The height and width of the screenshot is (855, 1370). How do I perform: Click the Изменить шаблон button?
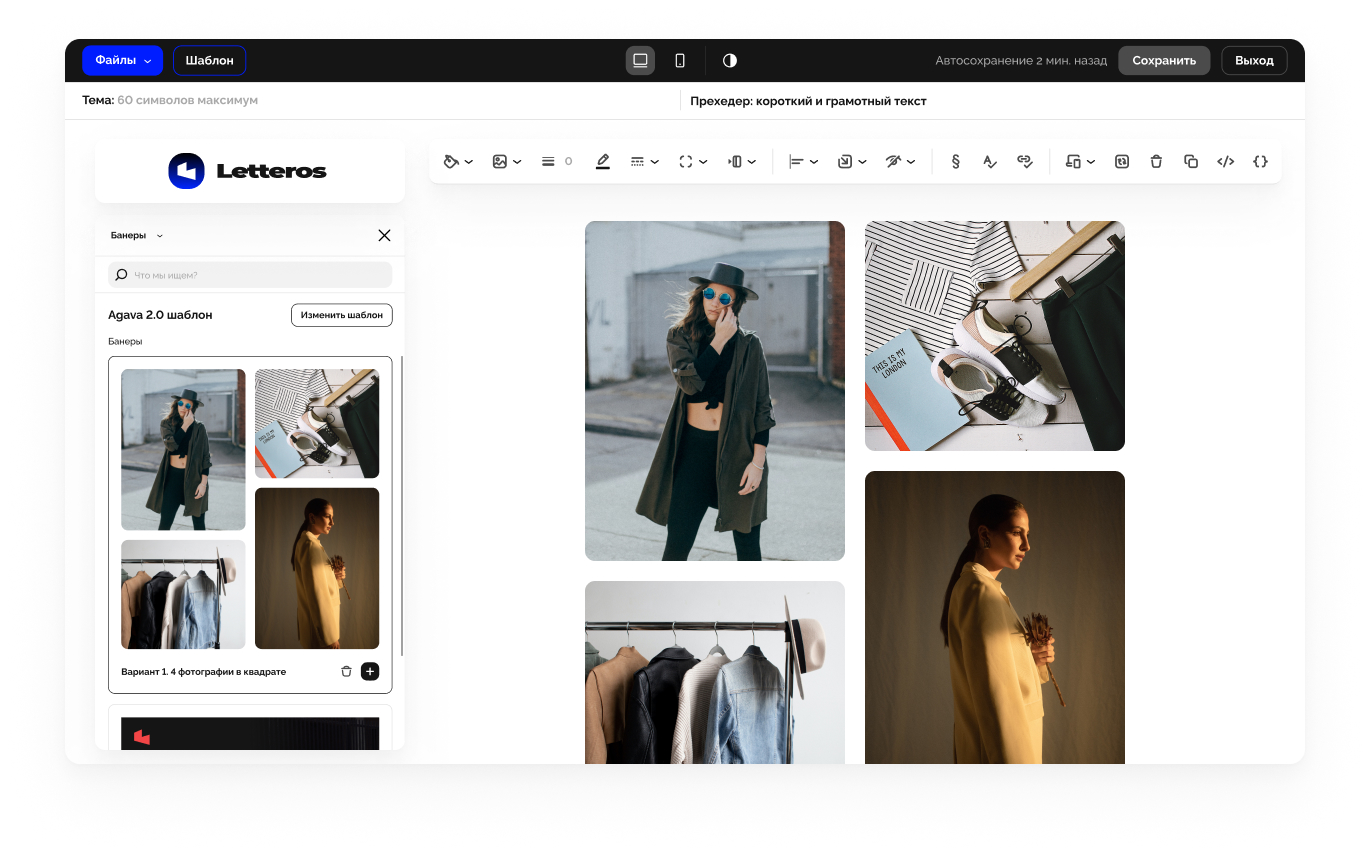pos(341,315)
